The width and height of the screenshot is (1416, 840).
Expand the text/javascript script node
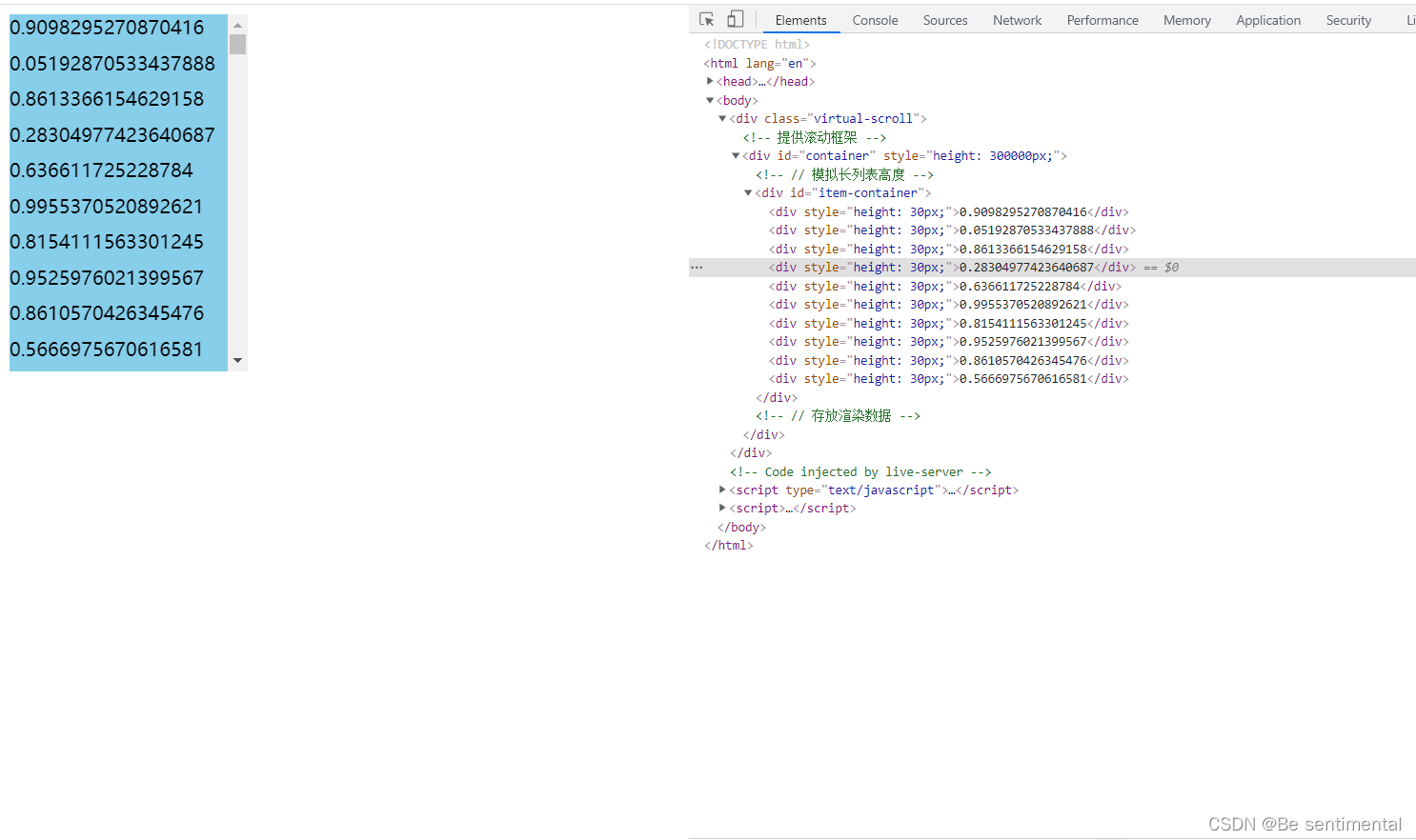click(722, 490)
